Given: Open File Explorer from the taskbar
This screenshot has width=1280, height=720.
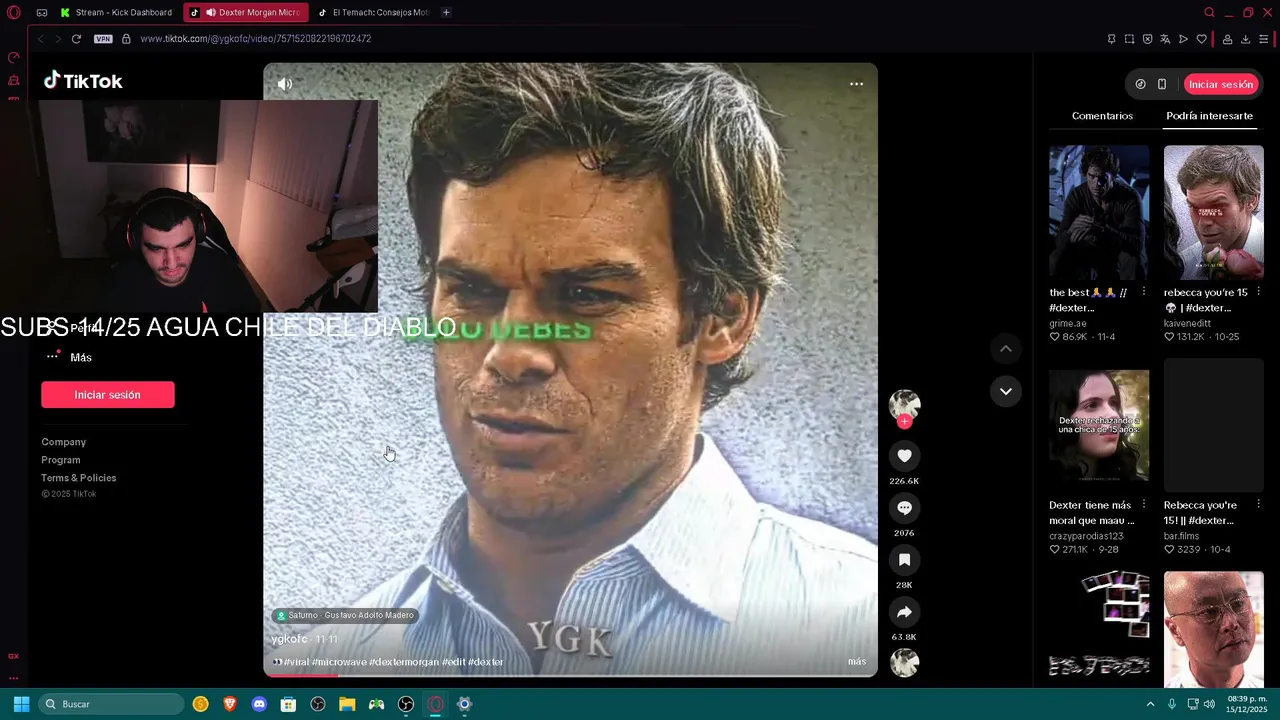Looking at the screenshot, I should 347,704.
